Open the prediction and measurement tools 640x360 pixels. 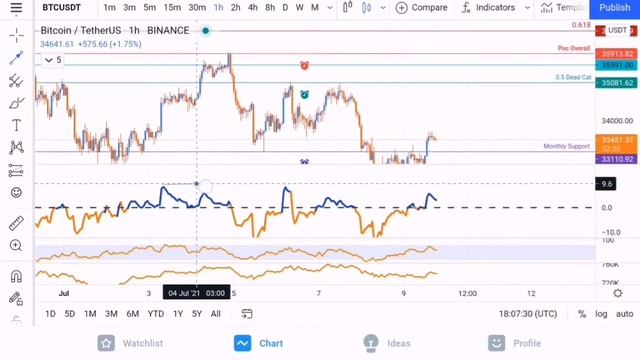(16, 170)
